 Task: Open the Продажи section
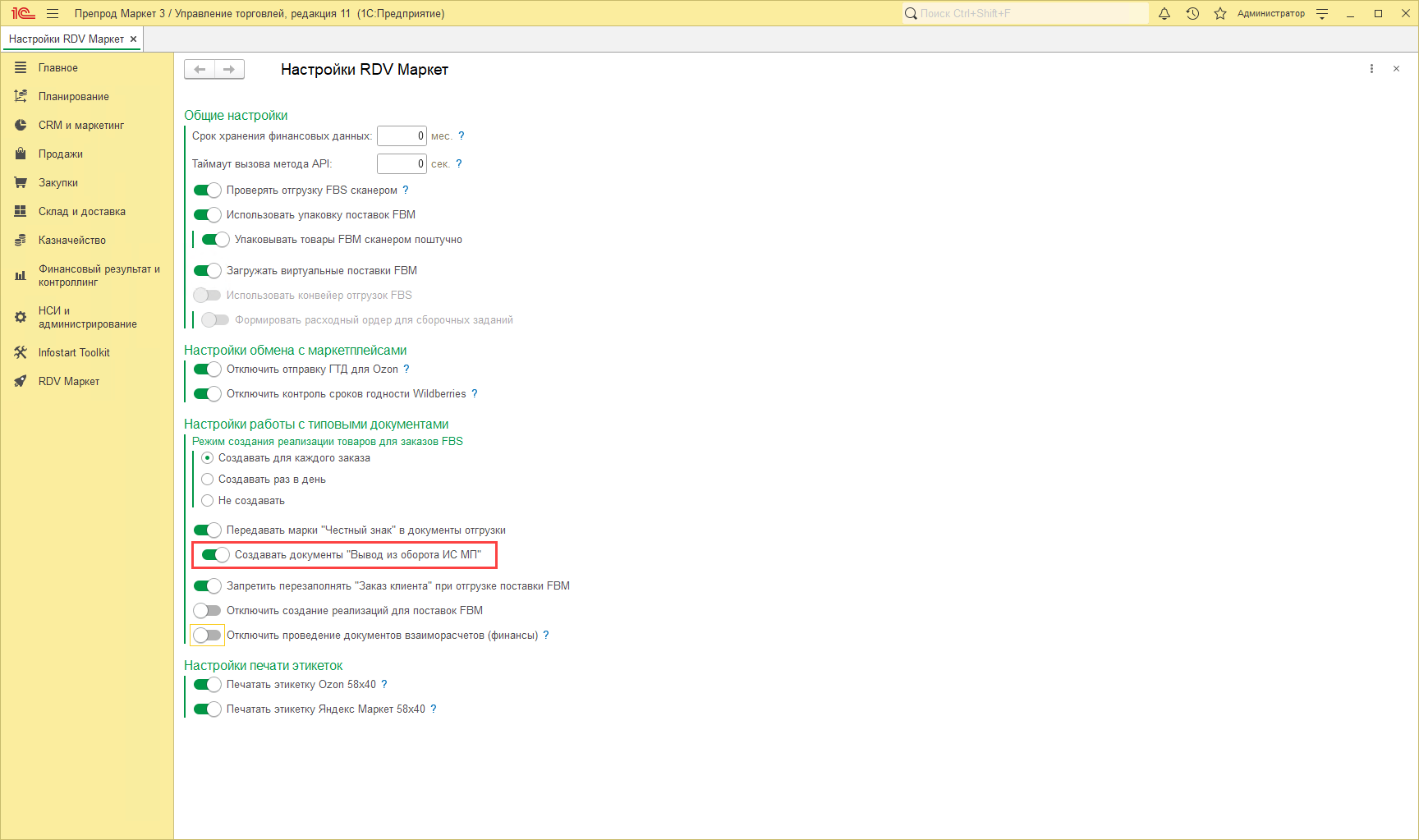coord(61,154)
